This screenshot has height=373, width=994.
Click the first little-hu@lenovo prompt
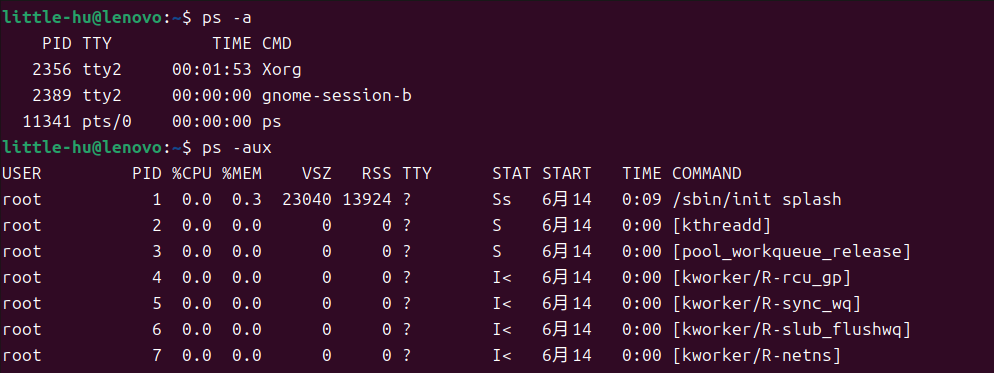click(x=82, y=18)
